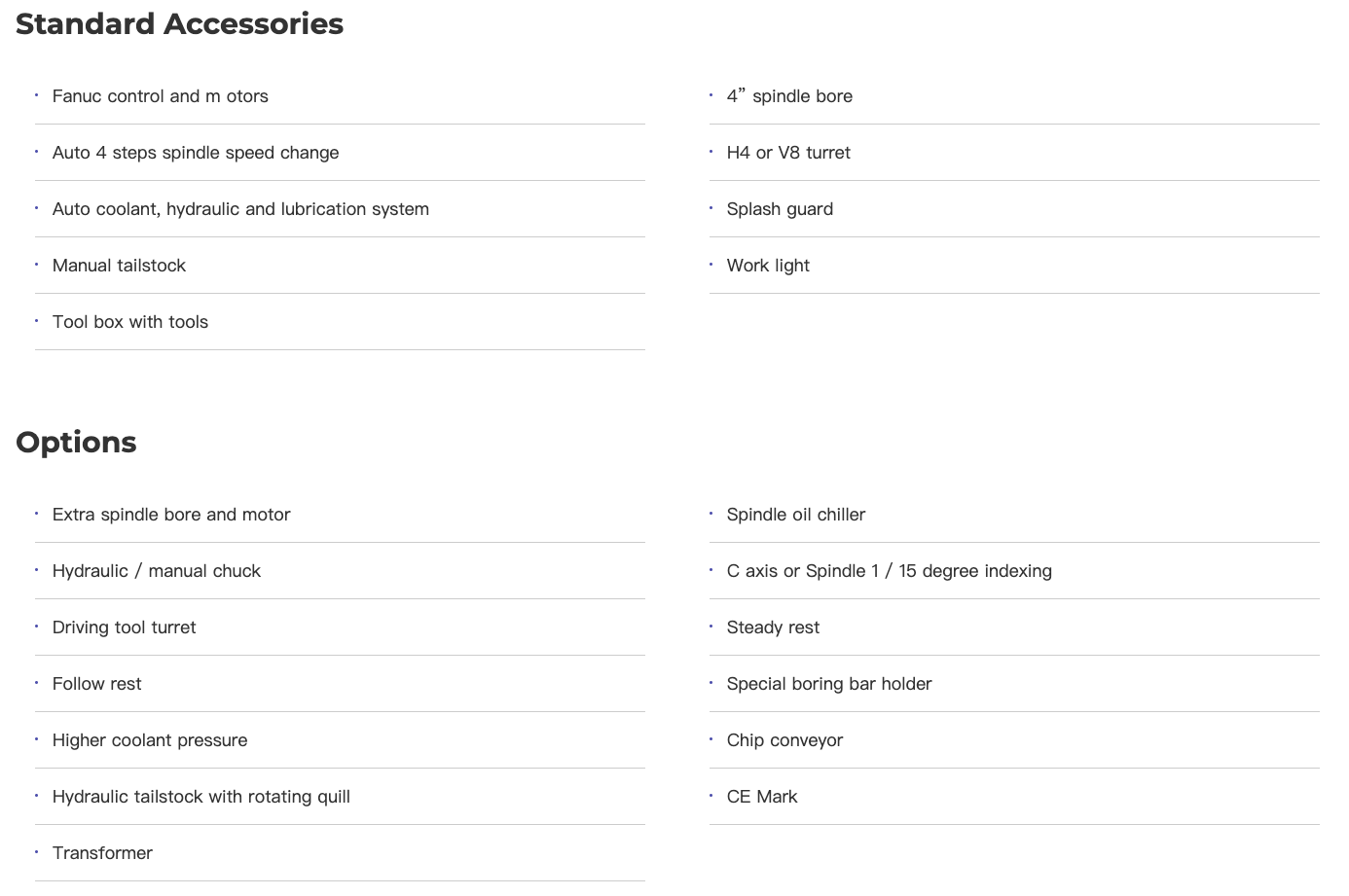
Task: Click the 'Manual tailstock' list entry
Action: point(119,266)
